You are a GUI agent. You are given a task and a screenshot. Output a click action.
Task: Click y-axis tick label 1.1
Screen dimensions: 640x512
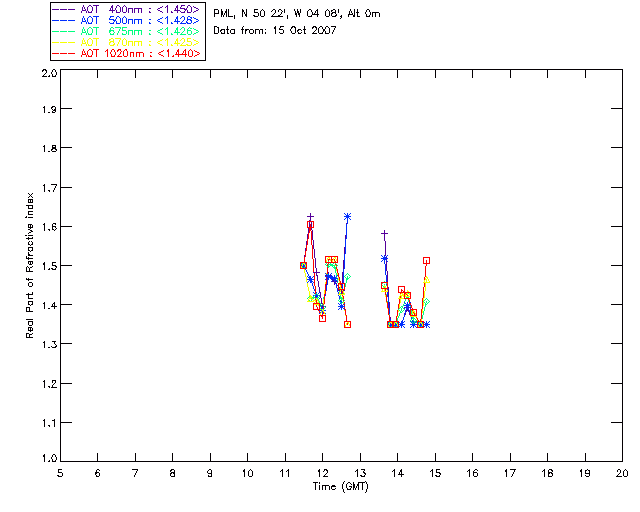pyautogui.click(x=49, y=423)
